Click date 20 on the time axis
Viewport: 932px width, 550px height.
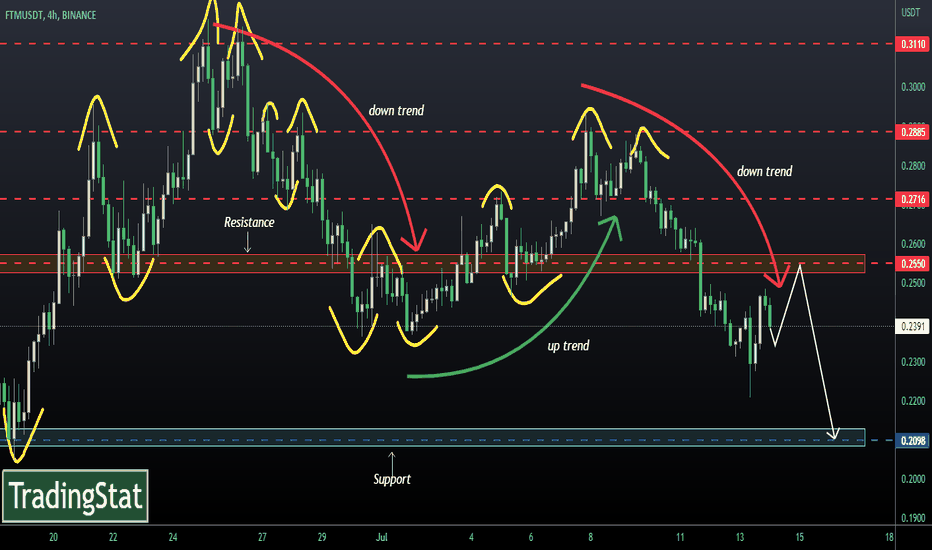pyautogui.click(x=53, y=537)
